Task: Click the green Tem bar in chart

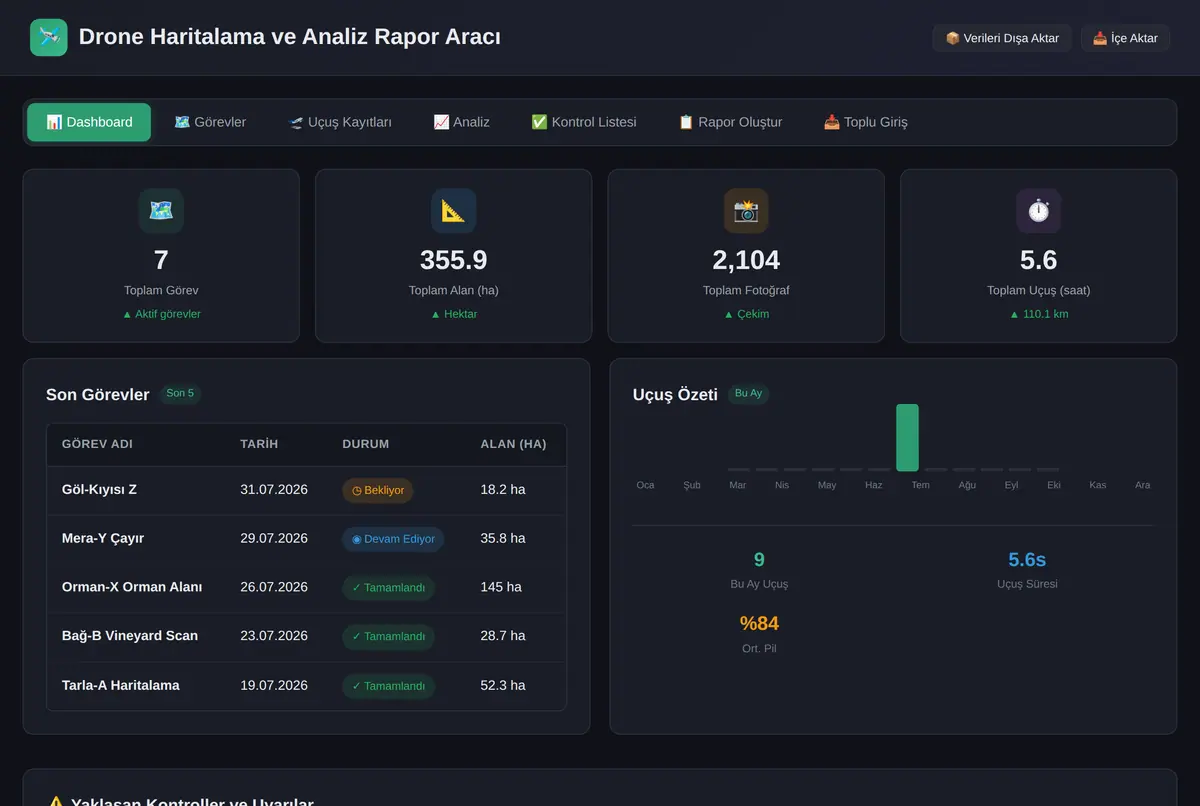Action: click(907, 437)
